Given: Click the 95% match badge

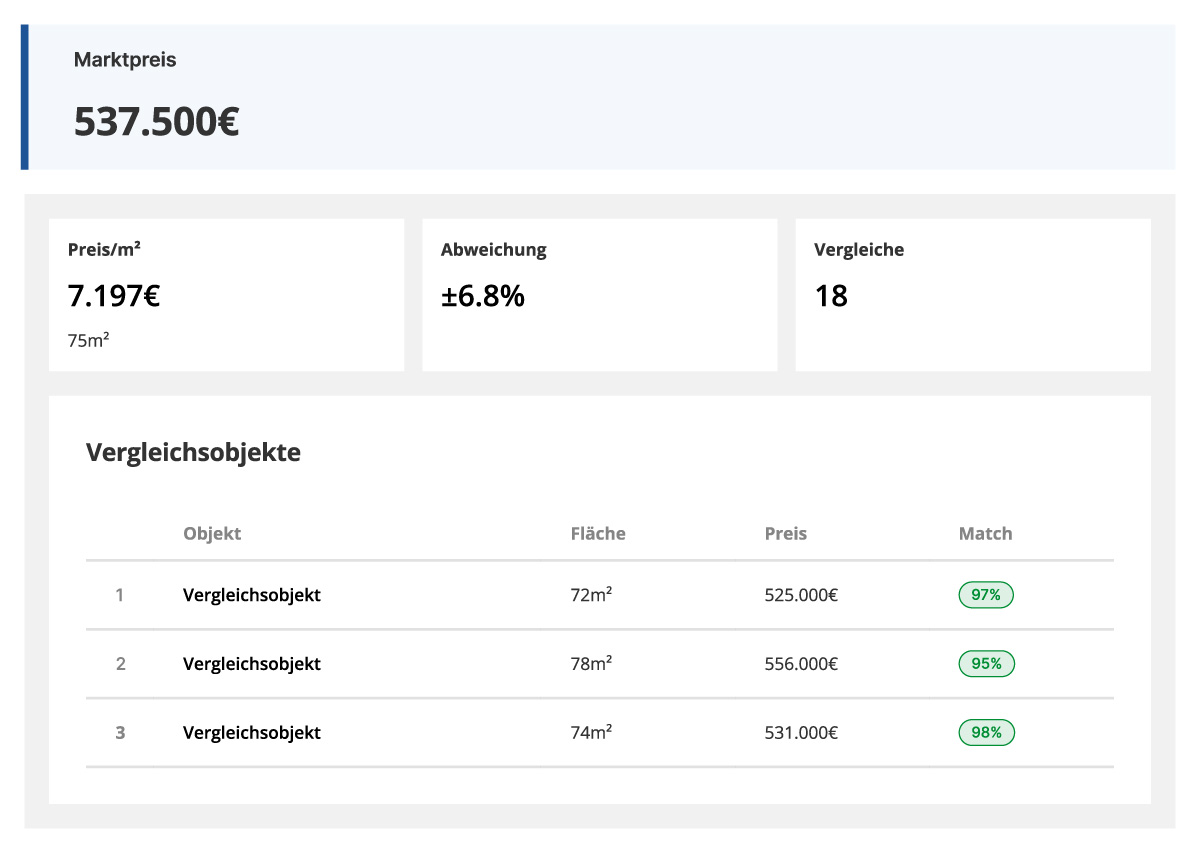Looking at the screenshot, I should [986, 664].
